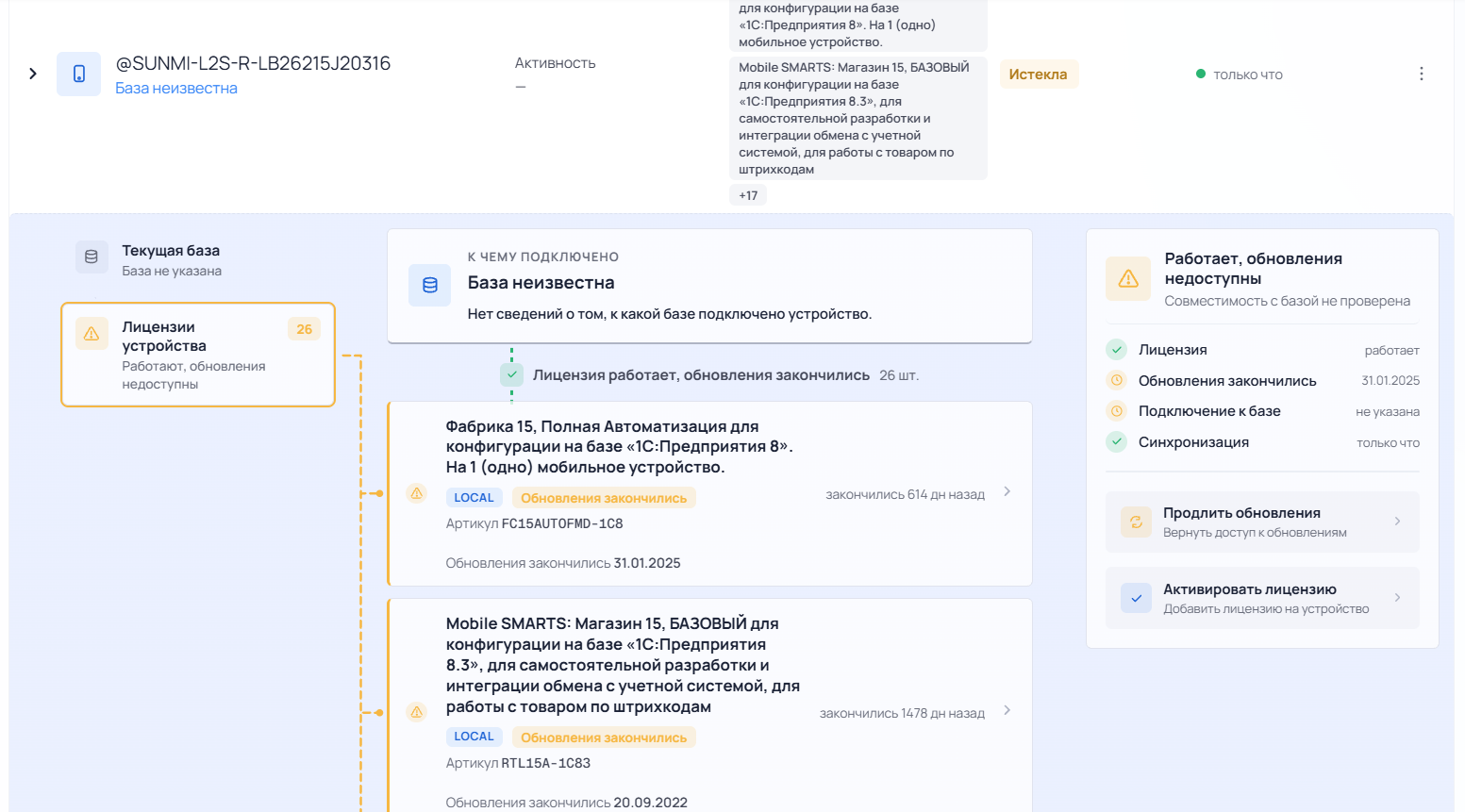Screen dimensions: 1465x812
Task: Click «Обновления закончились» badge on Магазин 15
Action: pyautogui.click(x=604, y=737)
